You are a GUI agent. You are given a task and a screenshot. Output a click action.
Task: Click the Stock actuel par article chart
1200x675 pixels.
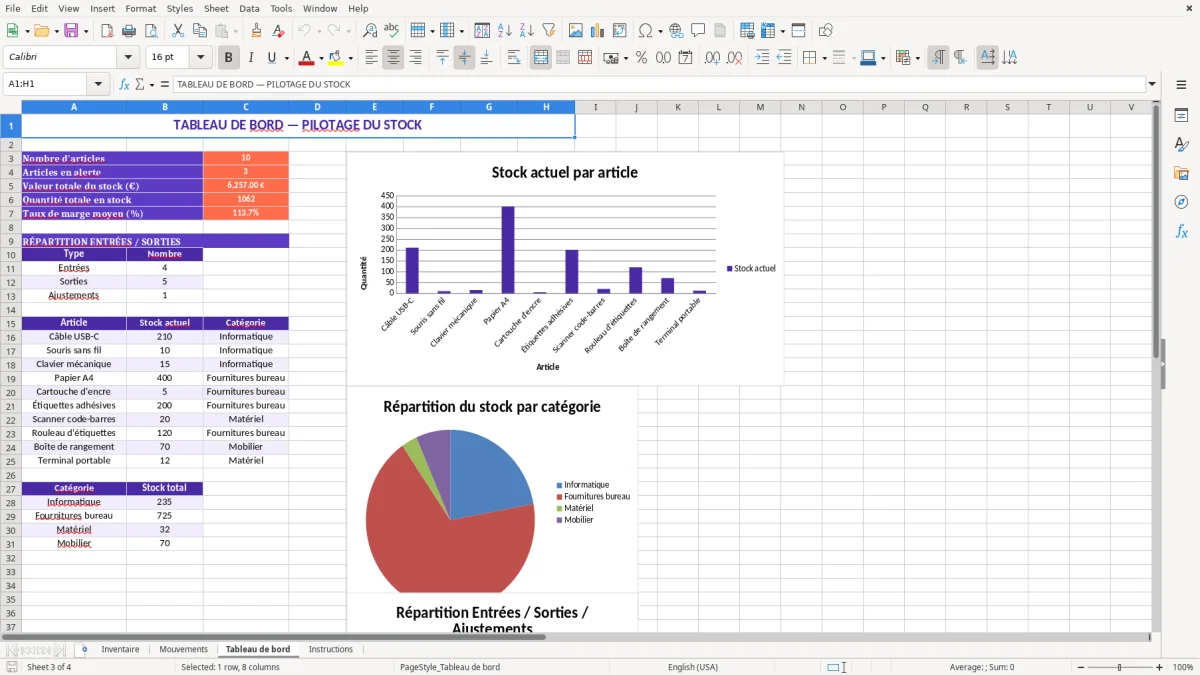565,268
